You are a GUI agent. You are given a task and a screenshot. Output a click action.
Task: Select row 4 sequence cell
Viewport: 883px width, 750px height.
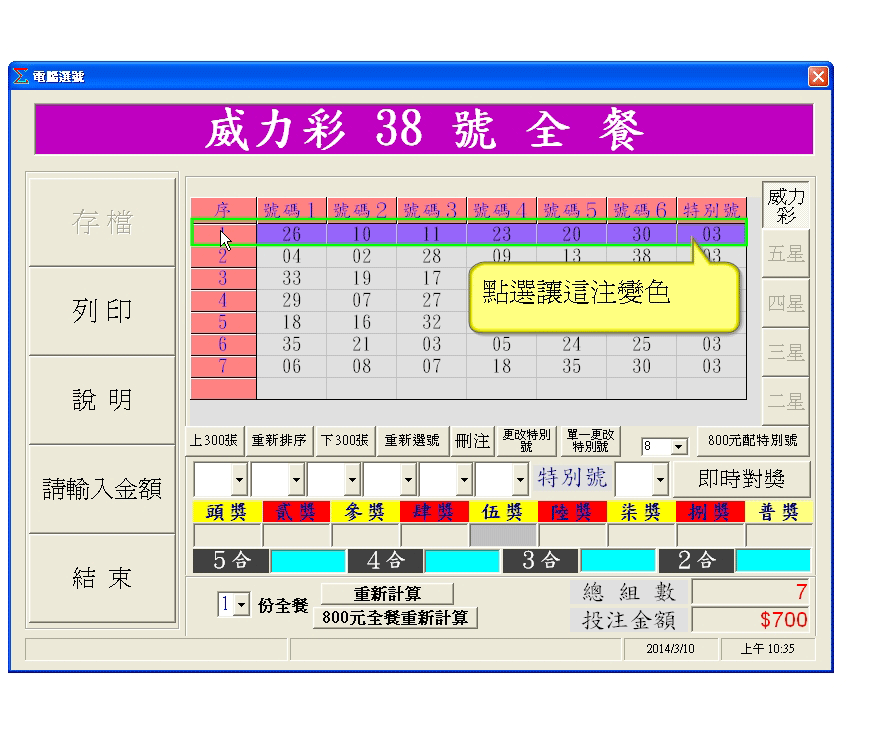223,301
